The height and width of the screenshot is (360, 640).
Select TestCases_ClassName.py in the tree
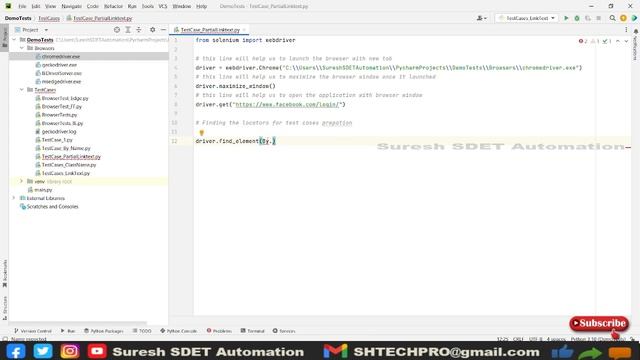69,165
